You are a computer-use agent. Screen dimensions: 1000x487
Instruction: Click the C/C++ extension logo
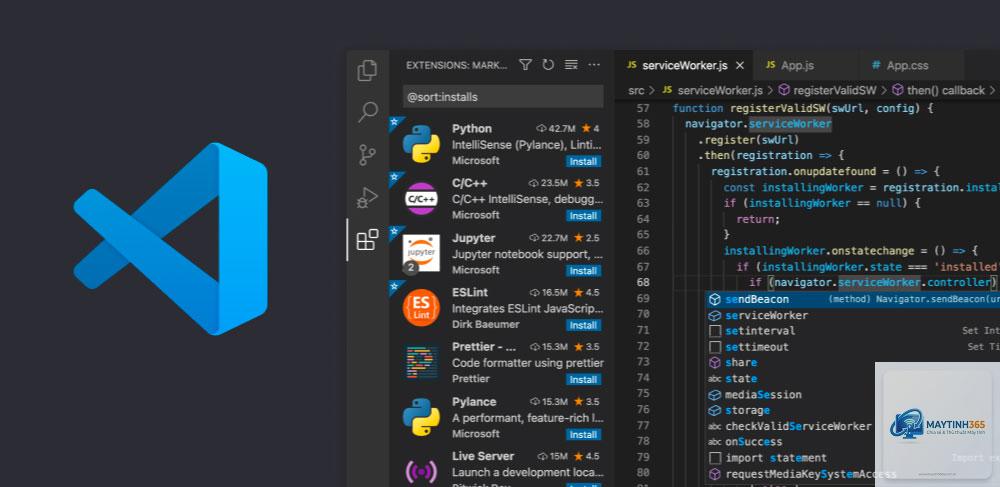point(421,198)
